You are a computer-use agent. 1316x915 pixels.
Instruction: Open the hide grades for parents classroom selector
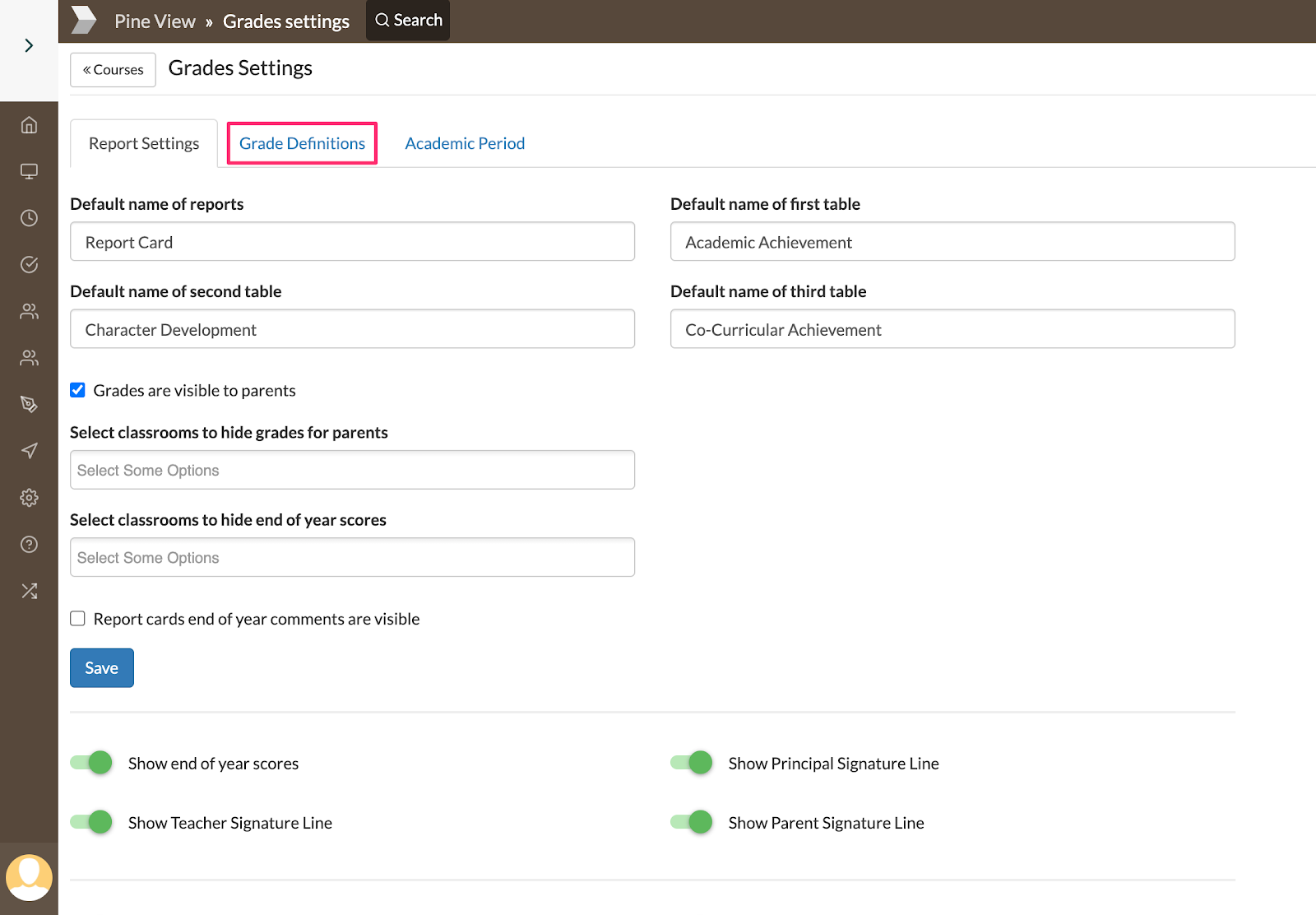352,470
